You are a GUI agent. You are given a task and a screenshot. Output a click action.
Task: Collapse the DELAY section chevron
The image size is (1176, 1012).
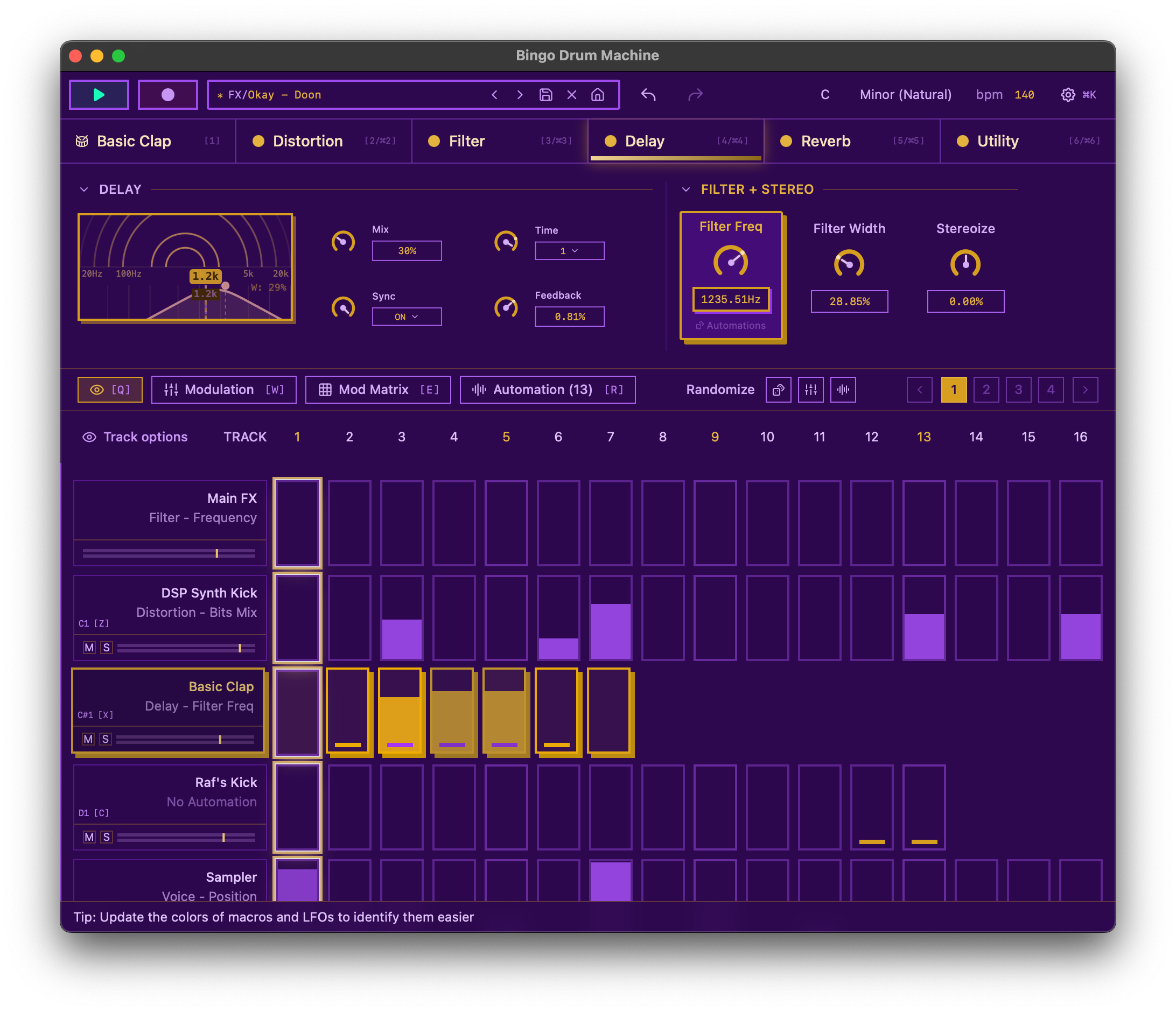tap(84, 189)
